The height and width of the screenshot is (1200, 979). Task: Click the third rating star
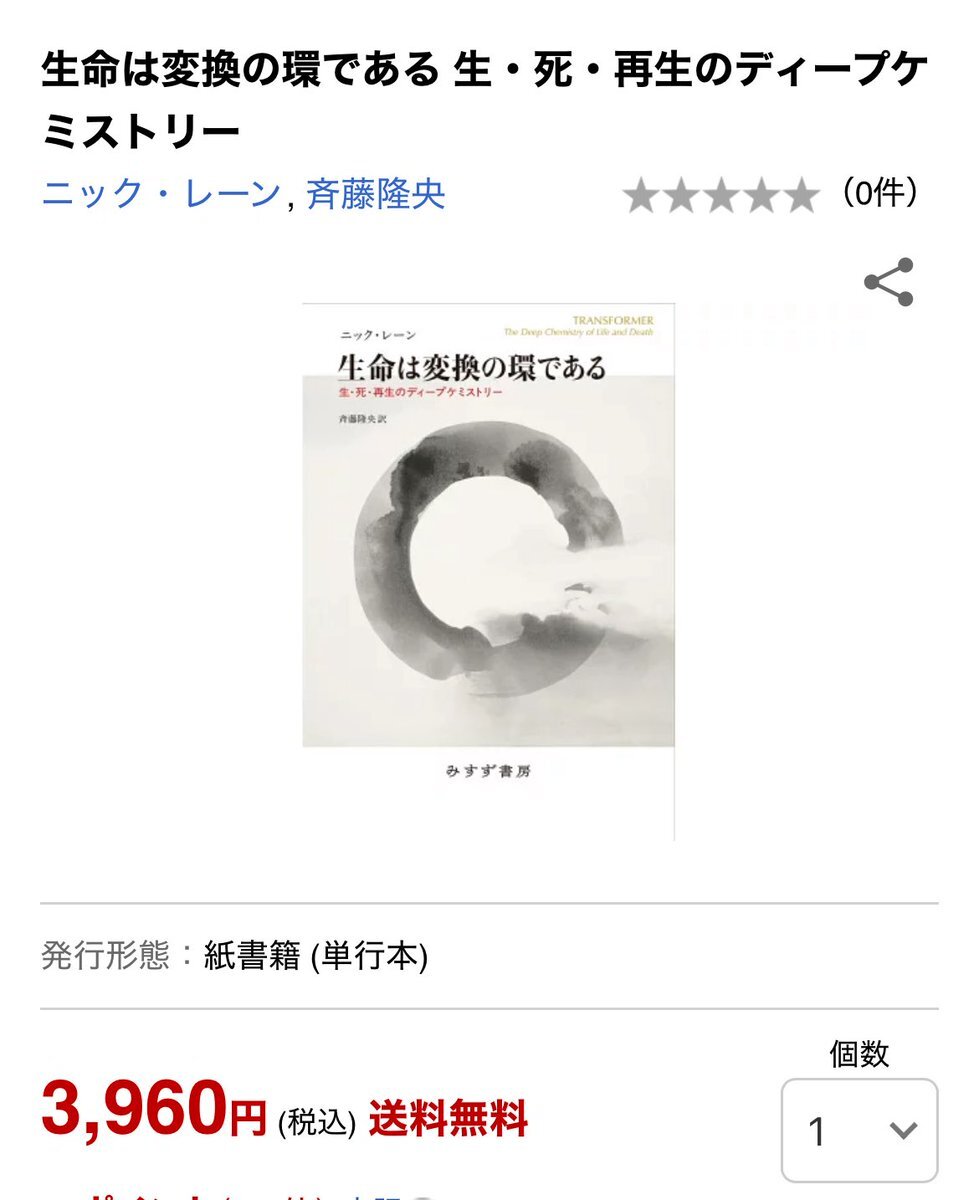click(x=722, y=196)
